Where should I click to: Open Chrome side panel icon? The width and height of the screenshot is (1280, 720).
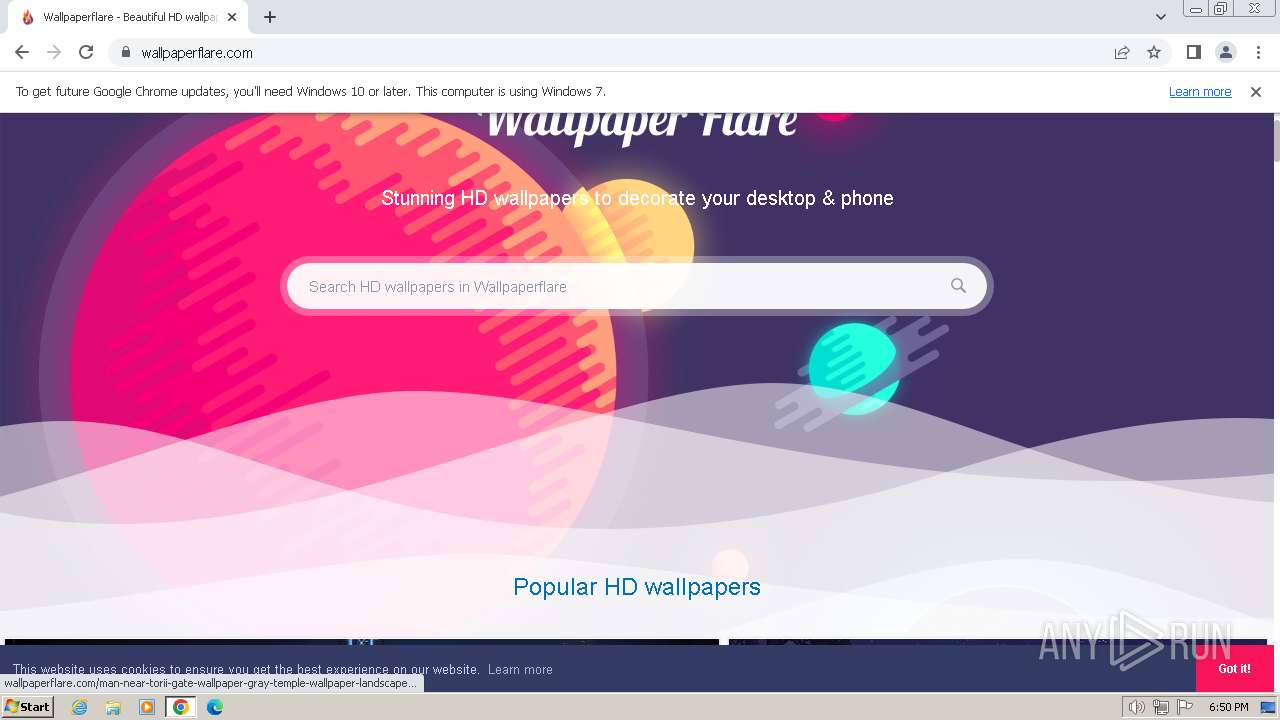[x=1193, y=52]
